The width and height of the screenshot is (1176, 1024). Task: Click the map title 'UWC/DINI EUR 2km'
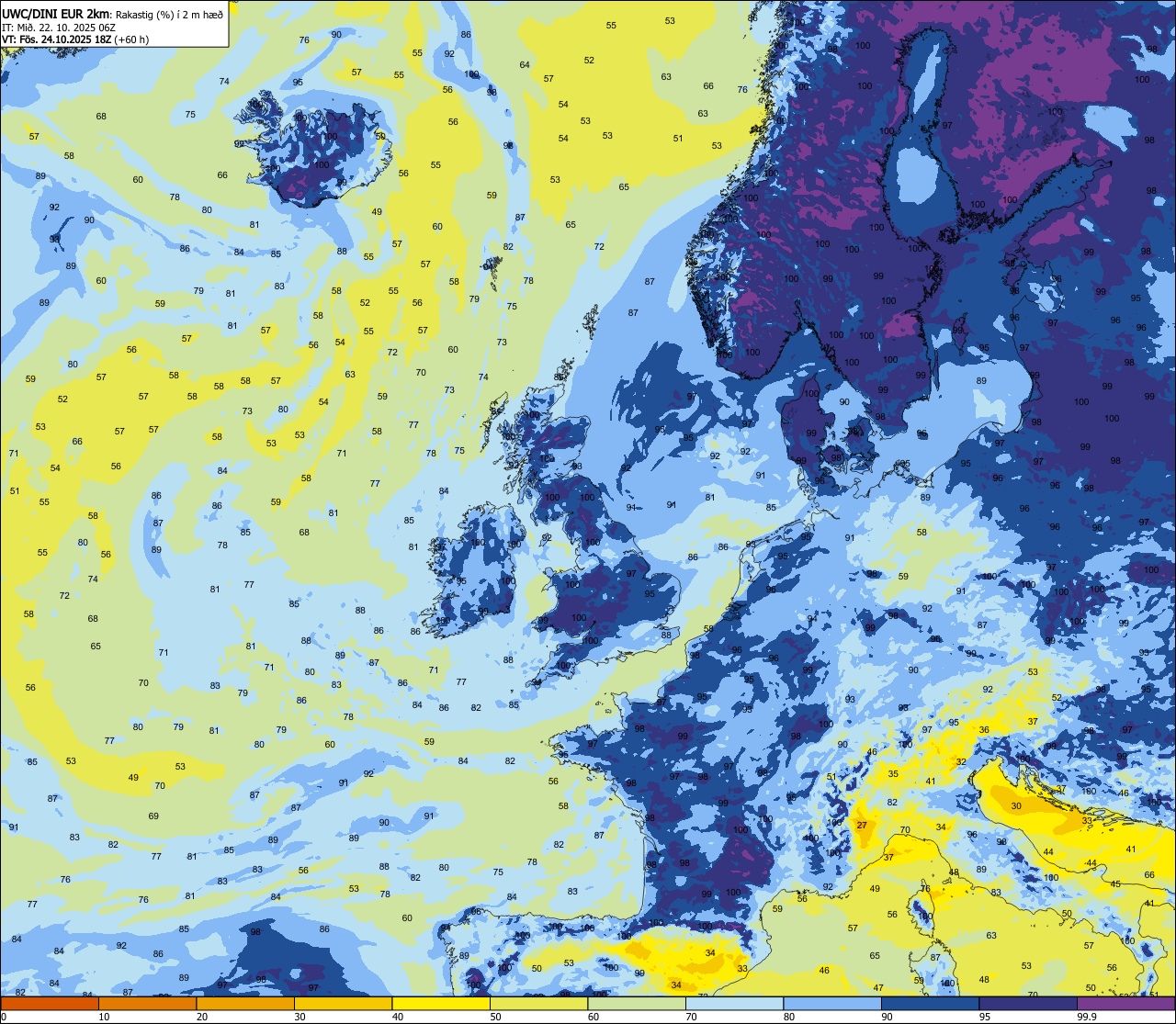(x=56, y=14)
